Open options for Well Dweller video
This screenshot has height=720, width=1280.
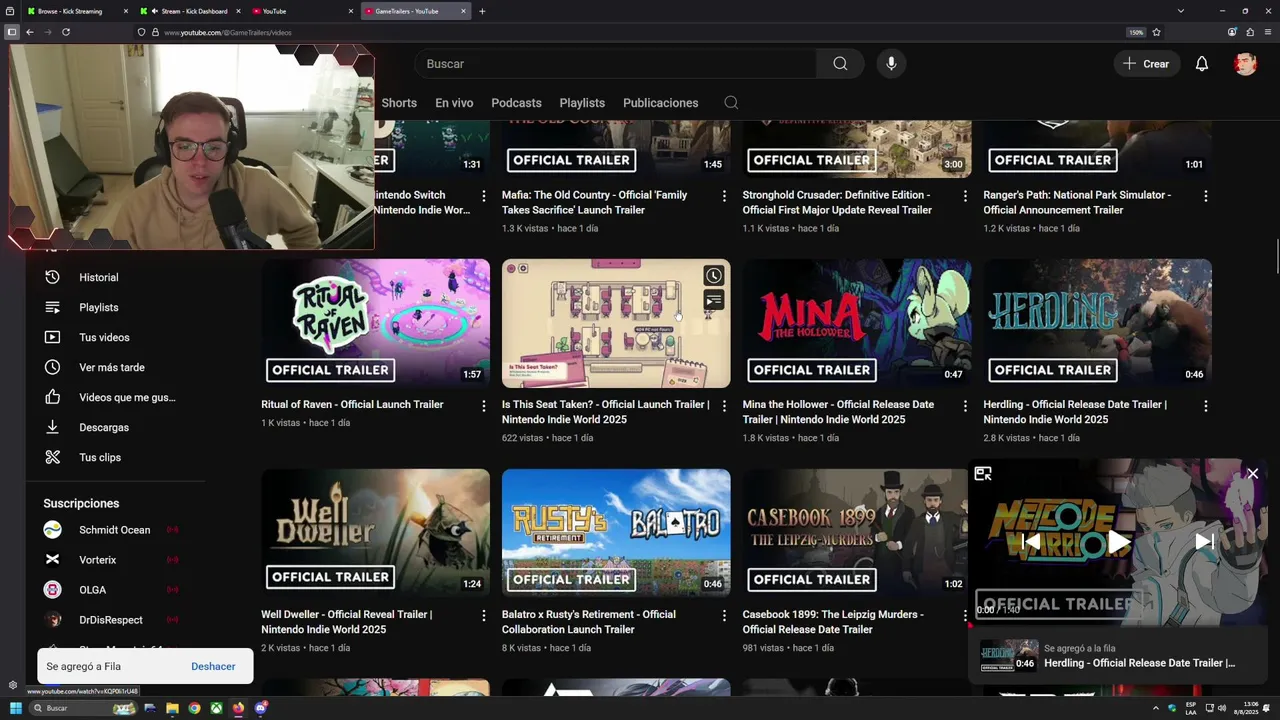point(483,616)
